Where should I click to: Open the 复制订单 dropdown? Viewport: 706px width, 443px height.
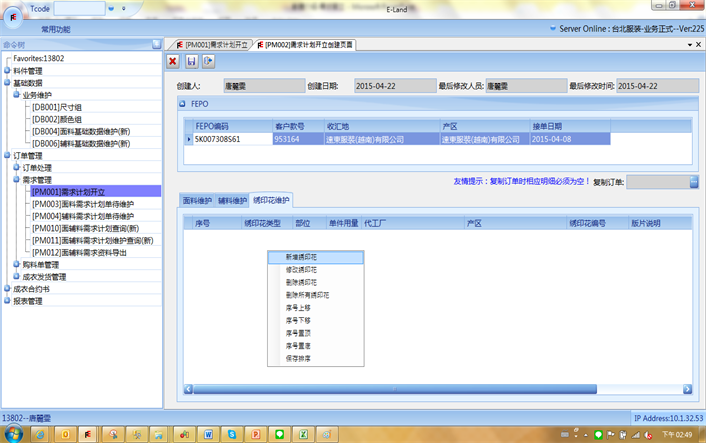pos(693,182)
